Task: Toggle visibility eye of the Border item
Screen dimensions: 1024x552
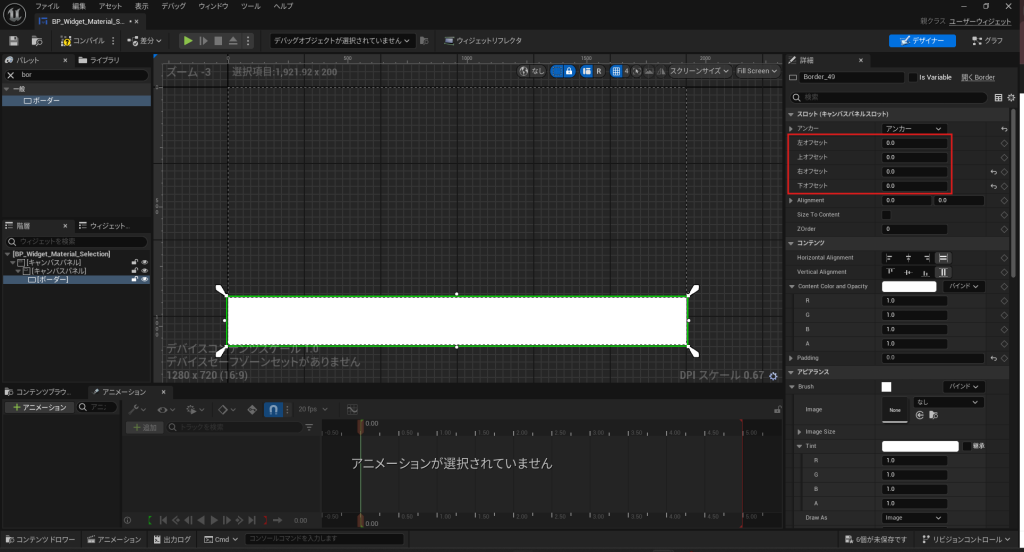Action: pos(144,279)
